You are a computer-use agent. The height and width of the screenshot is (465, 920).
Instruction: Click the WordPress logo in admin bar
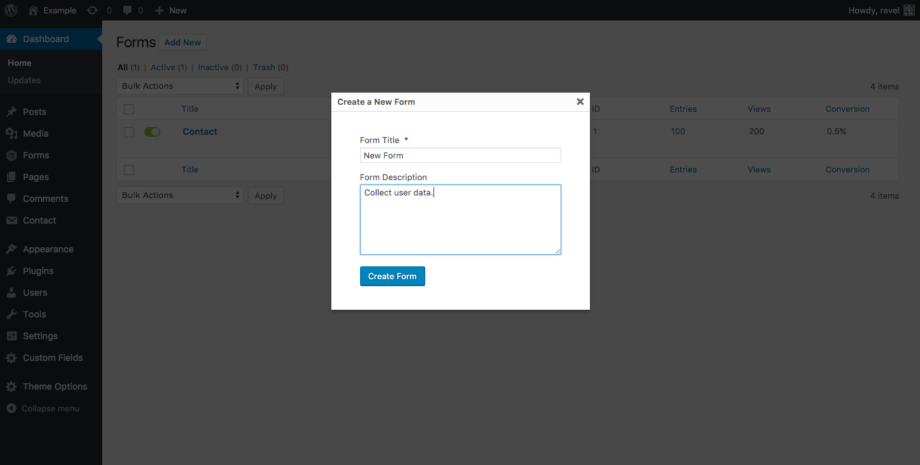coord(11,10)
